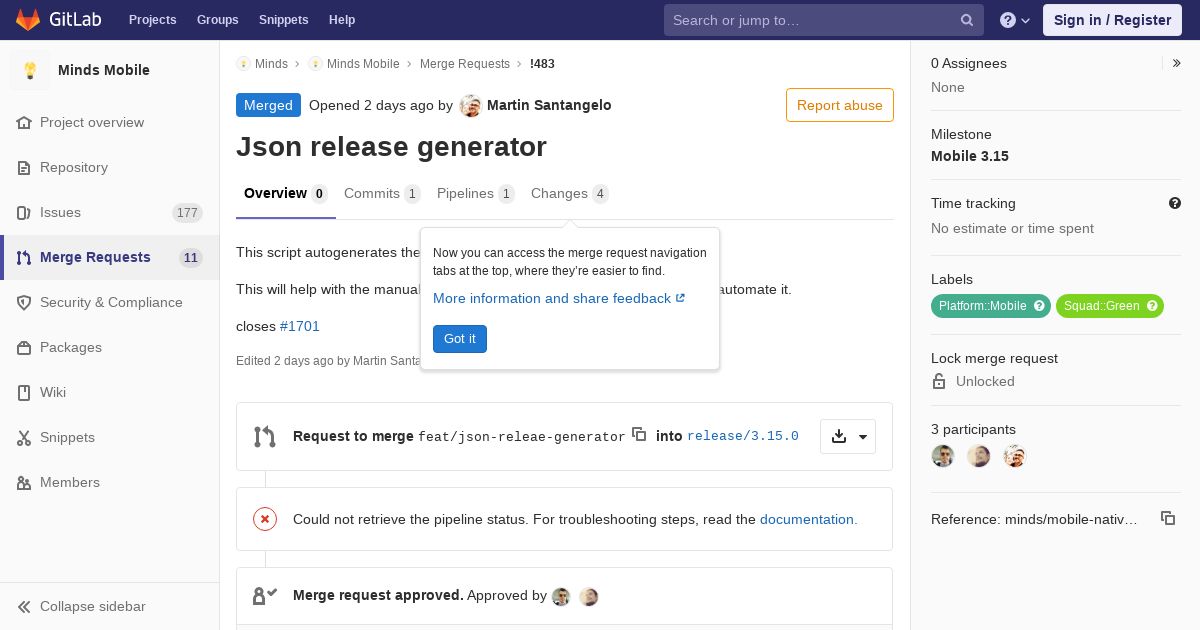Click the !483 breadcrumb item

click(542, 63)
